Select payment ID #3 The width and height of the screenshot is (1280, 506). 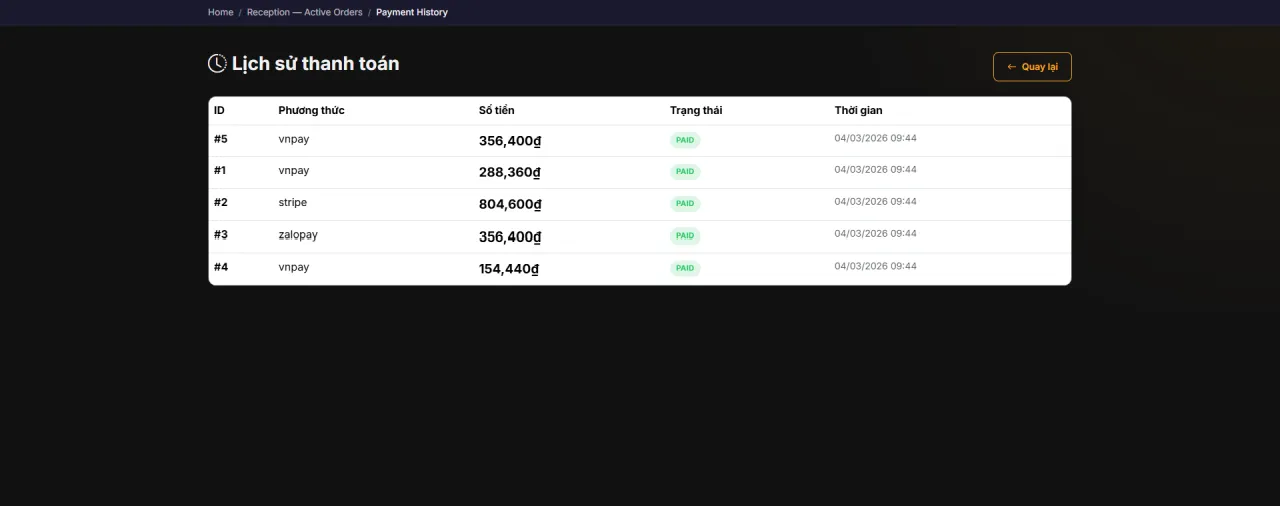pos(221,235)
